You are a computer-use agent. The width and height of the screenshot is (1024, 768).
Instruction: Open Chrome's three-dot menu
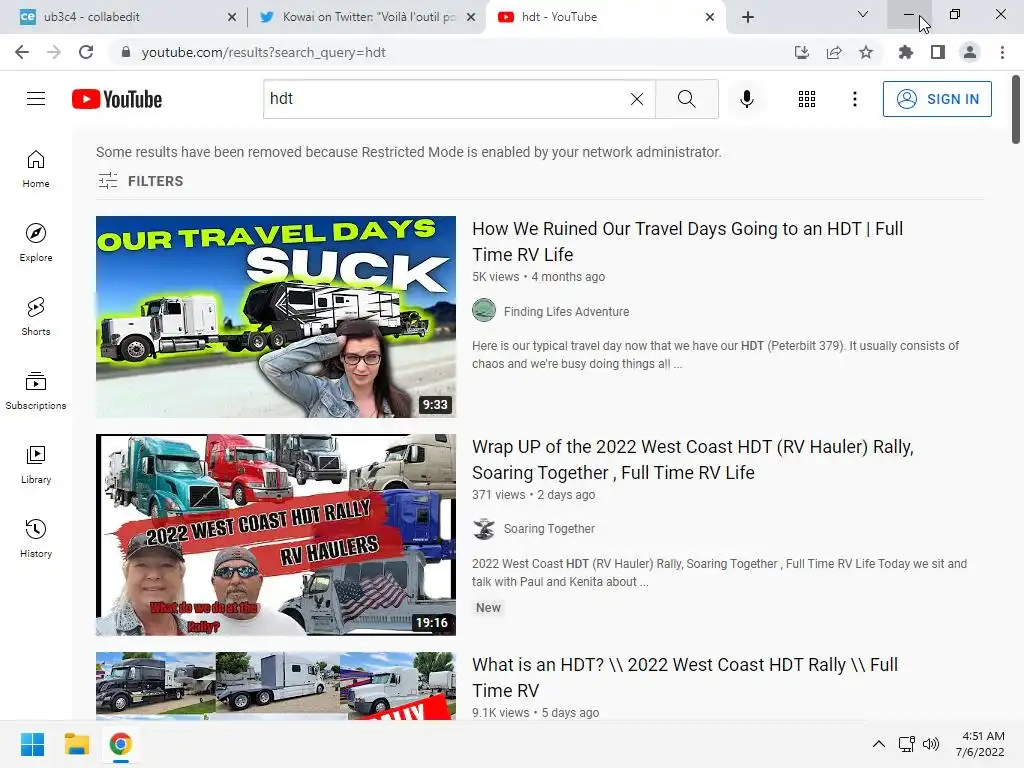click(1002, 52)
